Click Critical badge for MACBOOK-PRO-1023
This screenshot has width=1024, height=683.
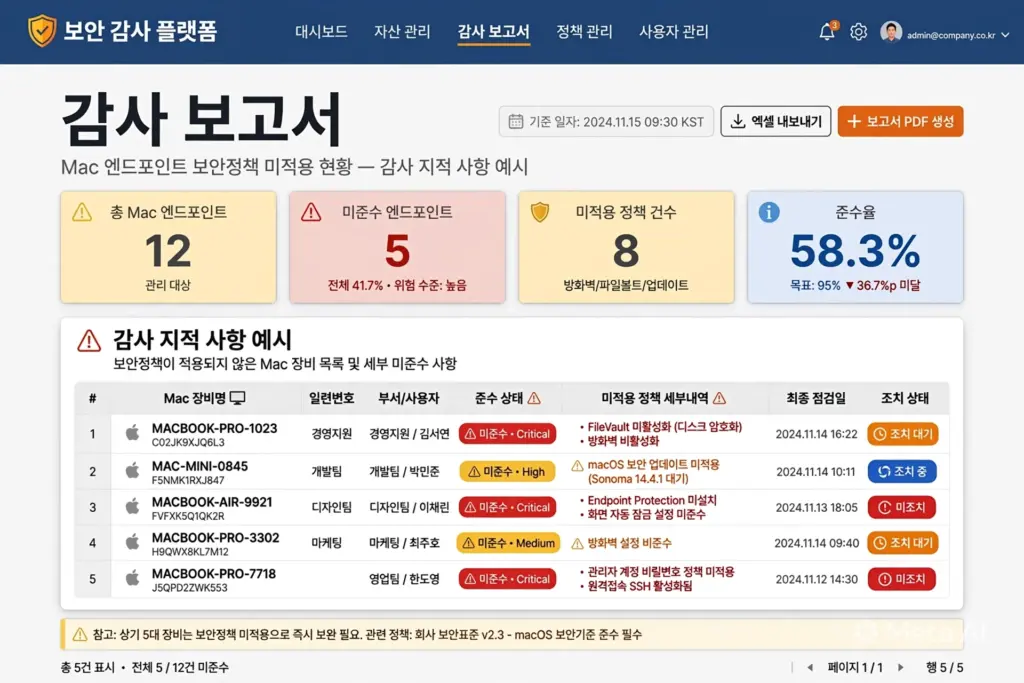pos(507,434)
